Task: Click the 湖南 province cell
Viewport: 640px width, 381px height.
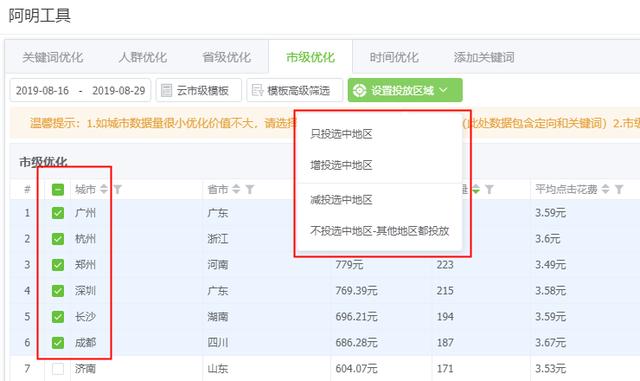Action: click(x=218, y=317)
